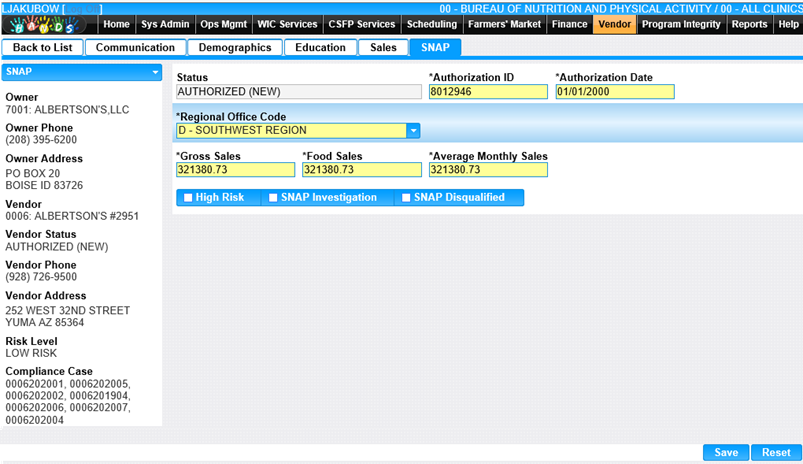Click vendor phone (928) 726-9500

(41, 277)
